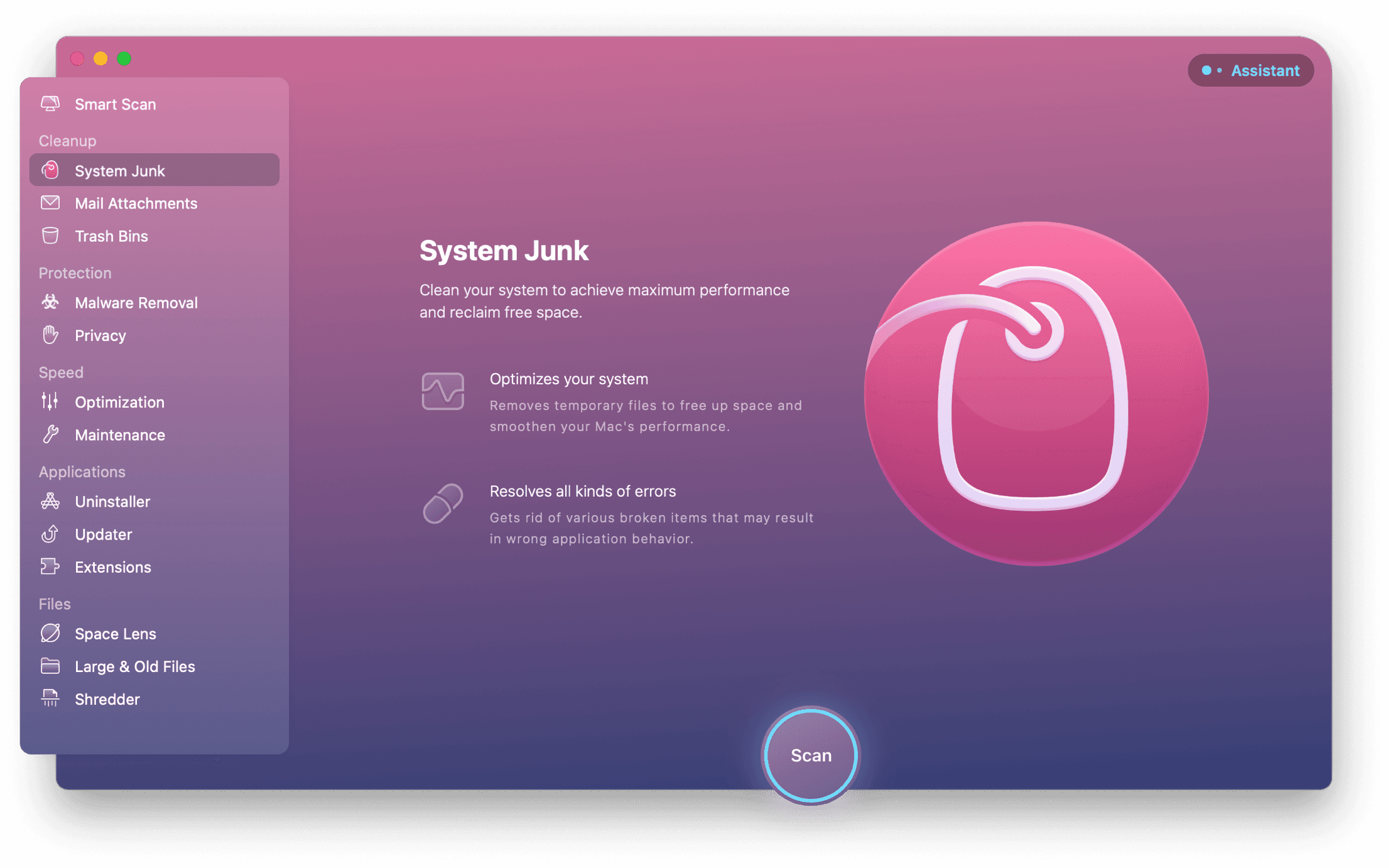Click the Optimizes your system waveform icon
This screenshot has height=868, width=1388.
(x=443, y=391)
